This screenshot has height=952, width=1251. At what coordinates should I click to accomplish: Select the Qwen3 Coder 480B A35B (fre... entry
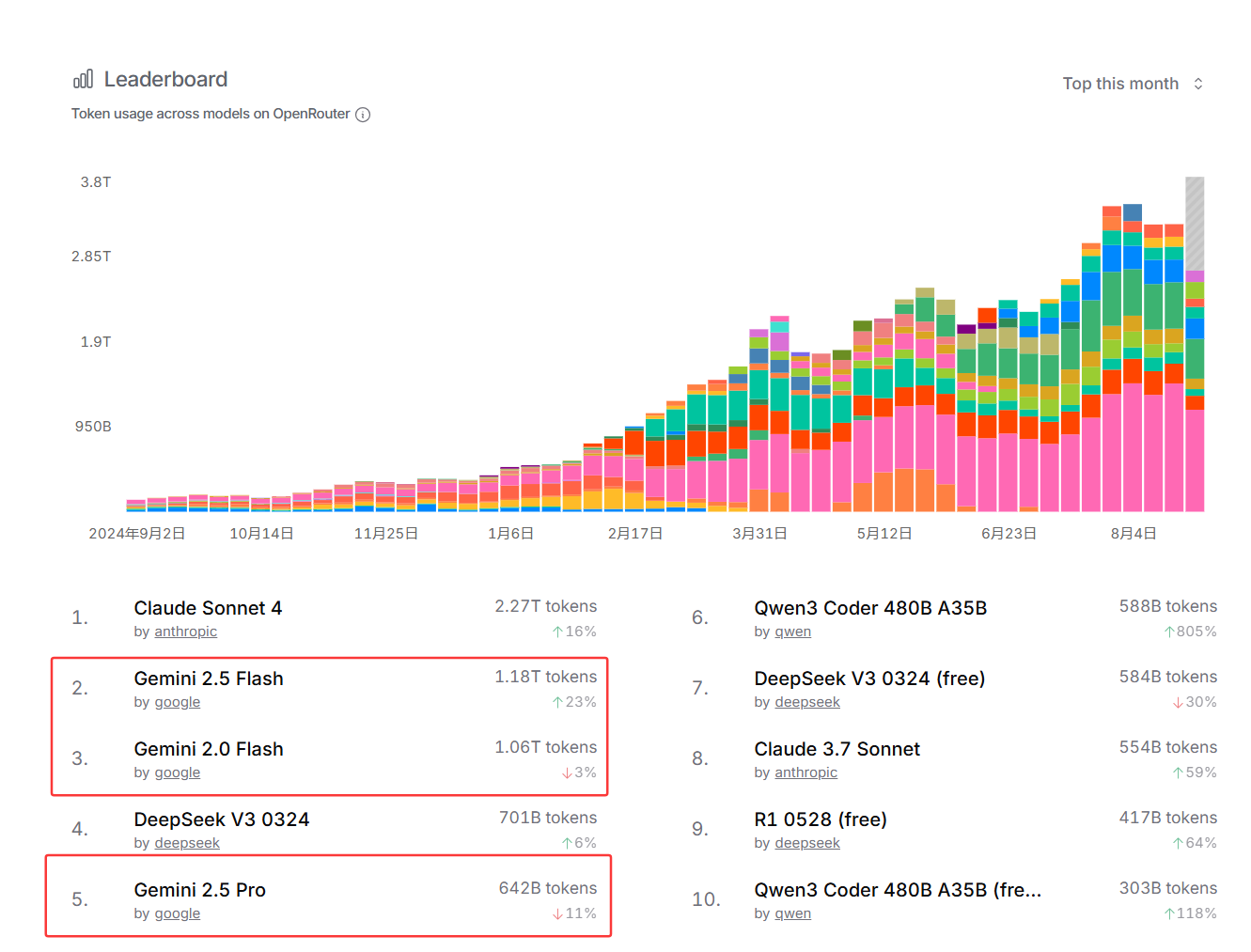898,890
